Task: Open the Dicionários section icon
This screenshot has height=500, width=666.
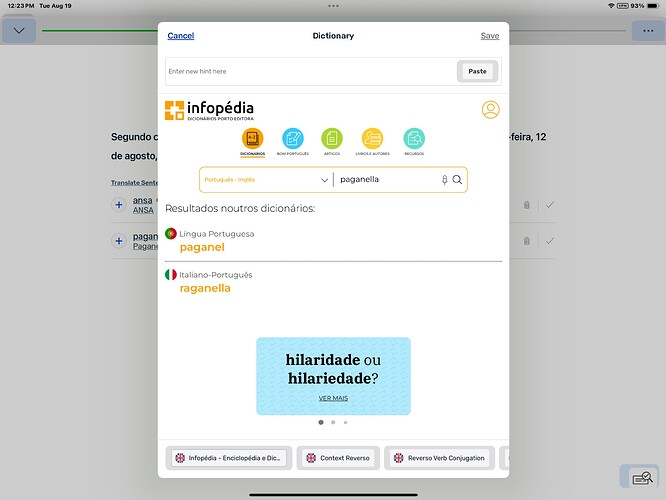Action: [x=253, y=138]
